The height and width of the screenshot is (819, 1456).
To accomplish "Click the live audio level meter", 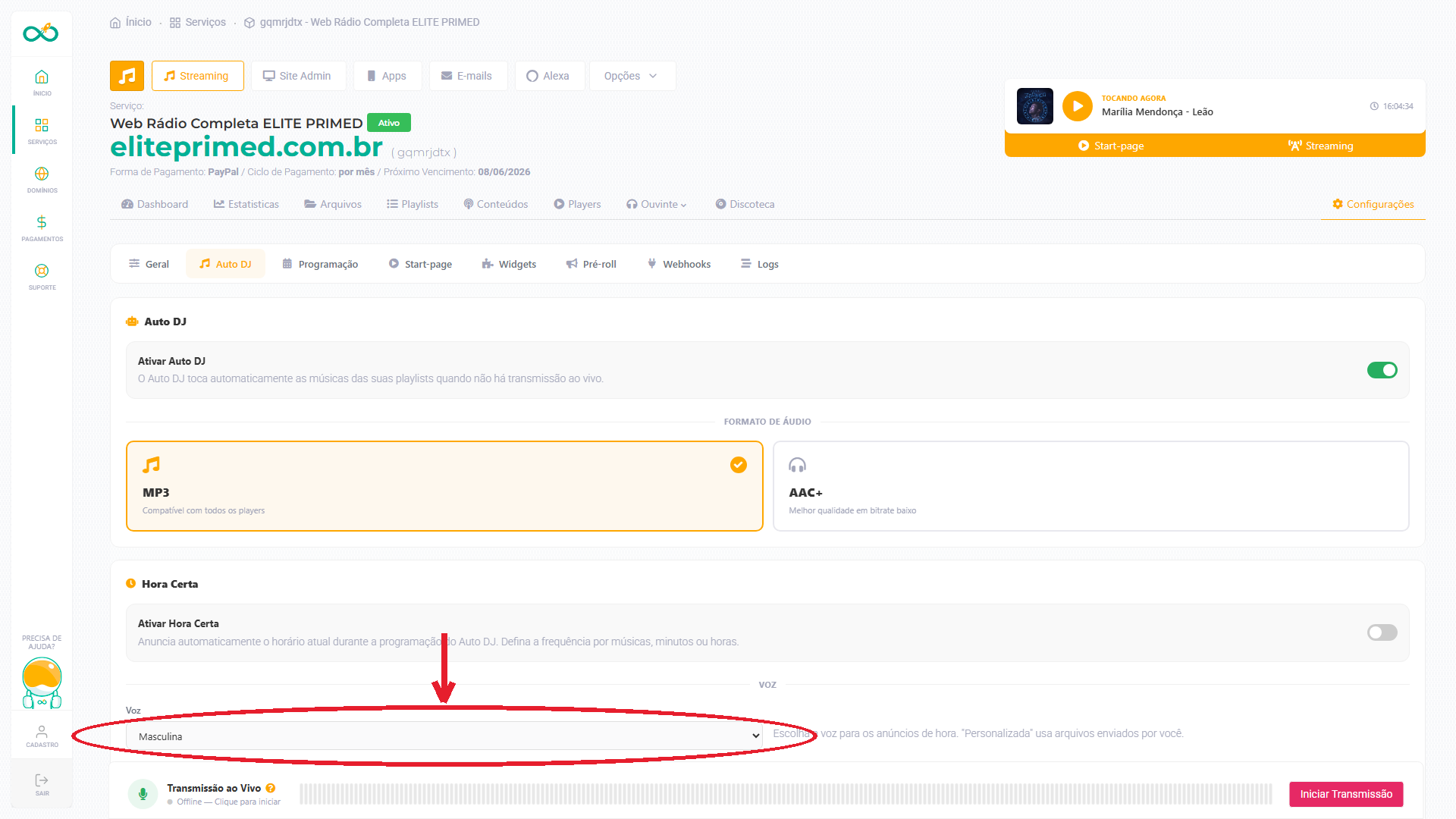I will (x=786, y=794).
